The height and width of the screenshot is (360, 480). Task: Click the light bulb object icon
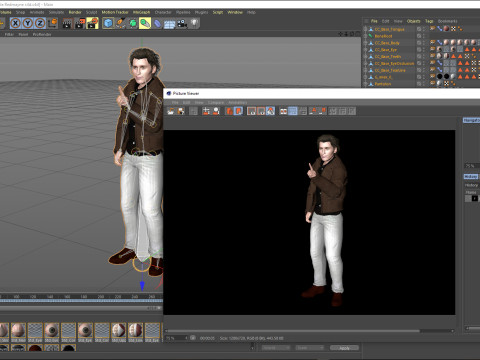194,23
